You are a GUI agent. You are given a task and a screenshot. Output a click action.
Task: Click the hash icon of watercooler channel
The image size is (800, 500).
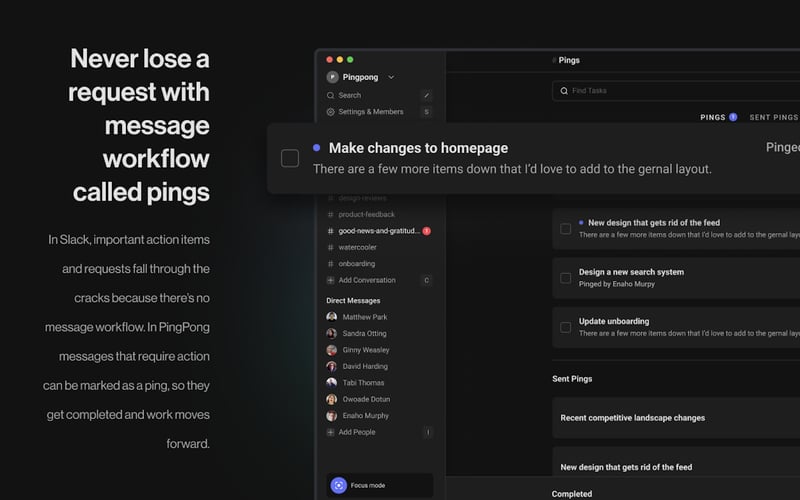(x=330, y=247)
